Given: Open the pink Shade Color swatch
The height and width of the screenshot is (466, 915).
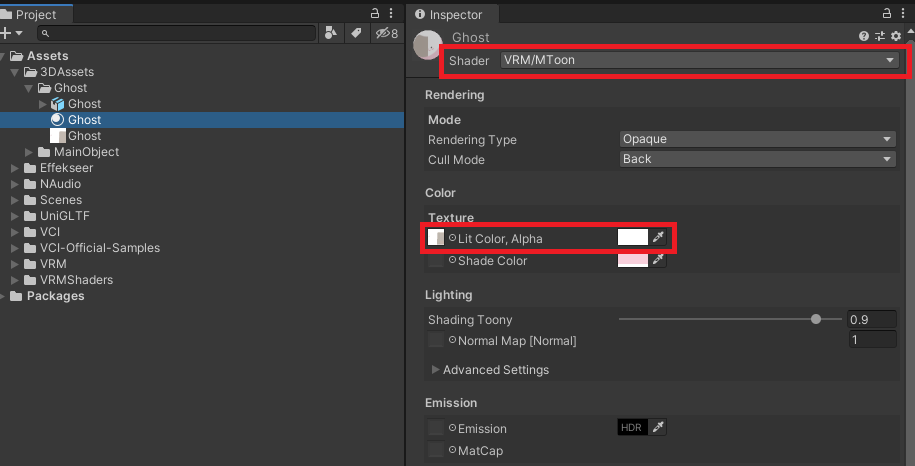Looking at the screenshot, I should click(x=633, y=260).
